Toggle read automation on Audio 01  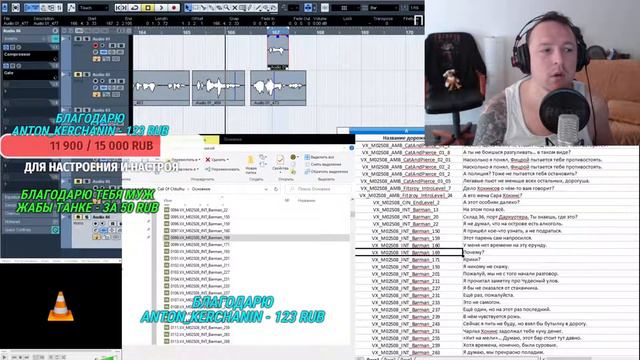(x=113, y=45)
